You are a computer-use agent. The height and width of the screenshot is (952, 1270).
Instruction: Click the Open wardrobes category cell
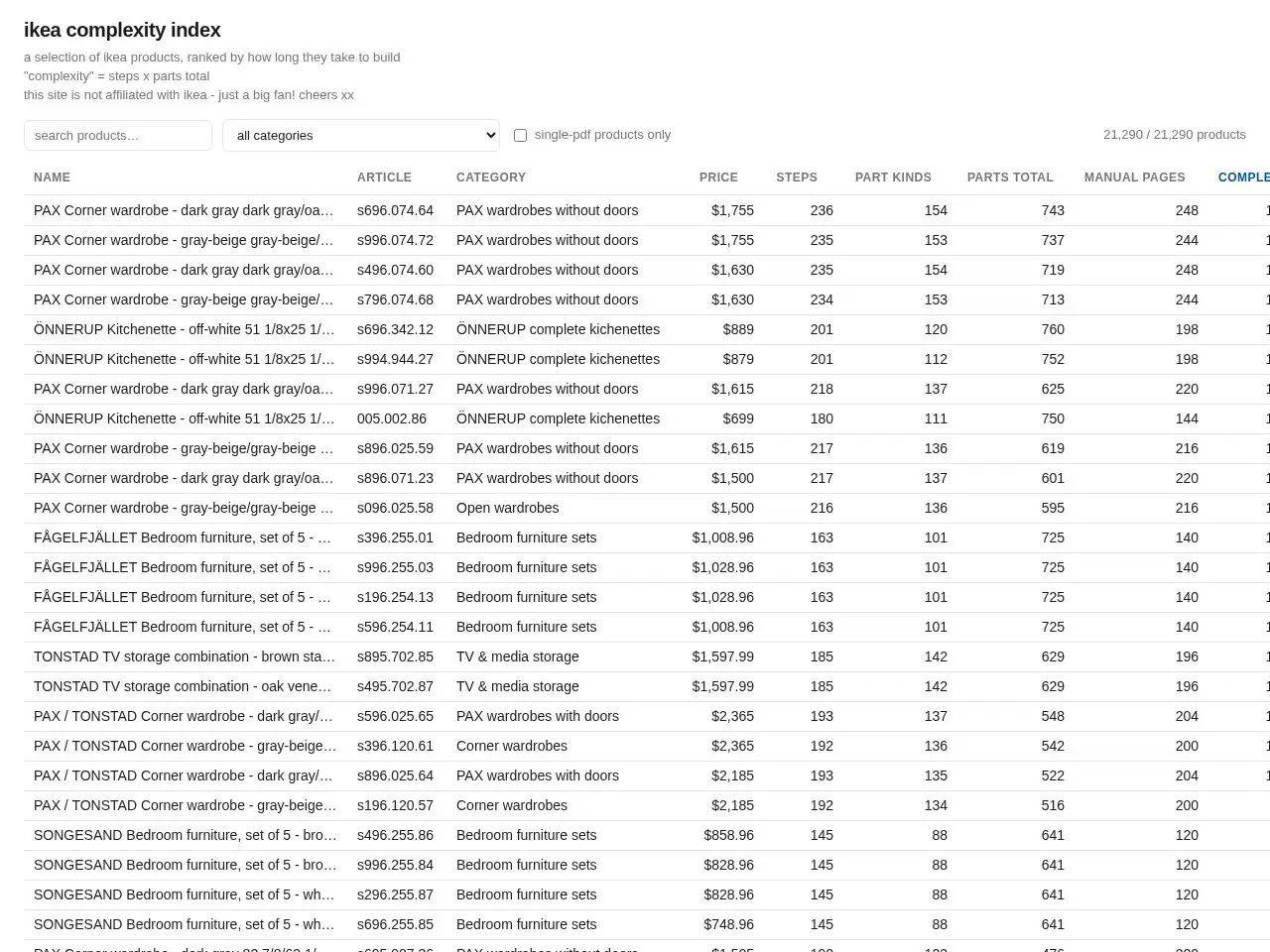(x=507, y=508)
